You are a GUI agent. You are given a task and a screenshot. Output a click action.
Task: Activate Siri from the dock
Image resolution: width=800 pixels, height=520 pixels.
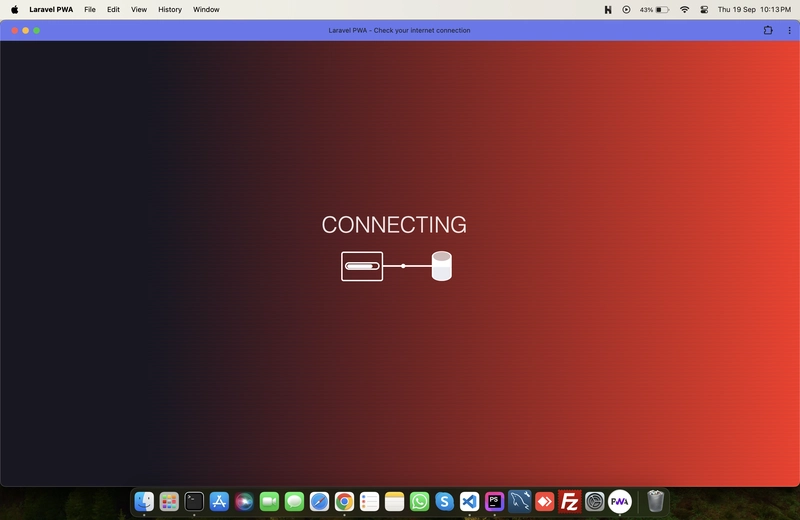(244, 501)
